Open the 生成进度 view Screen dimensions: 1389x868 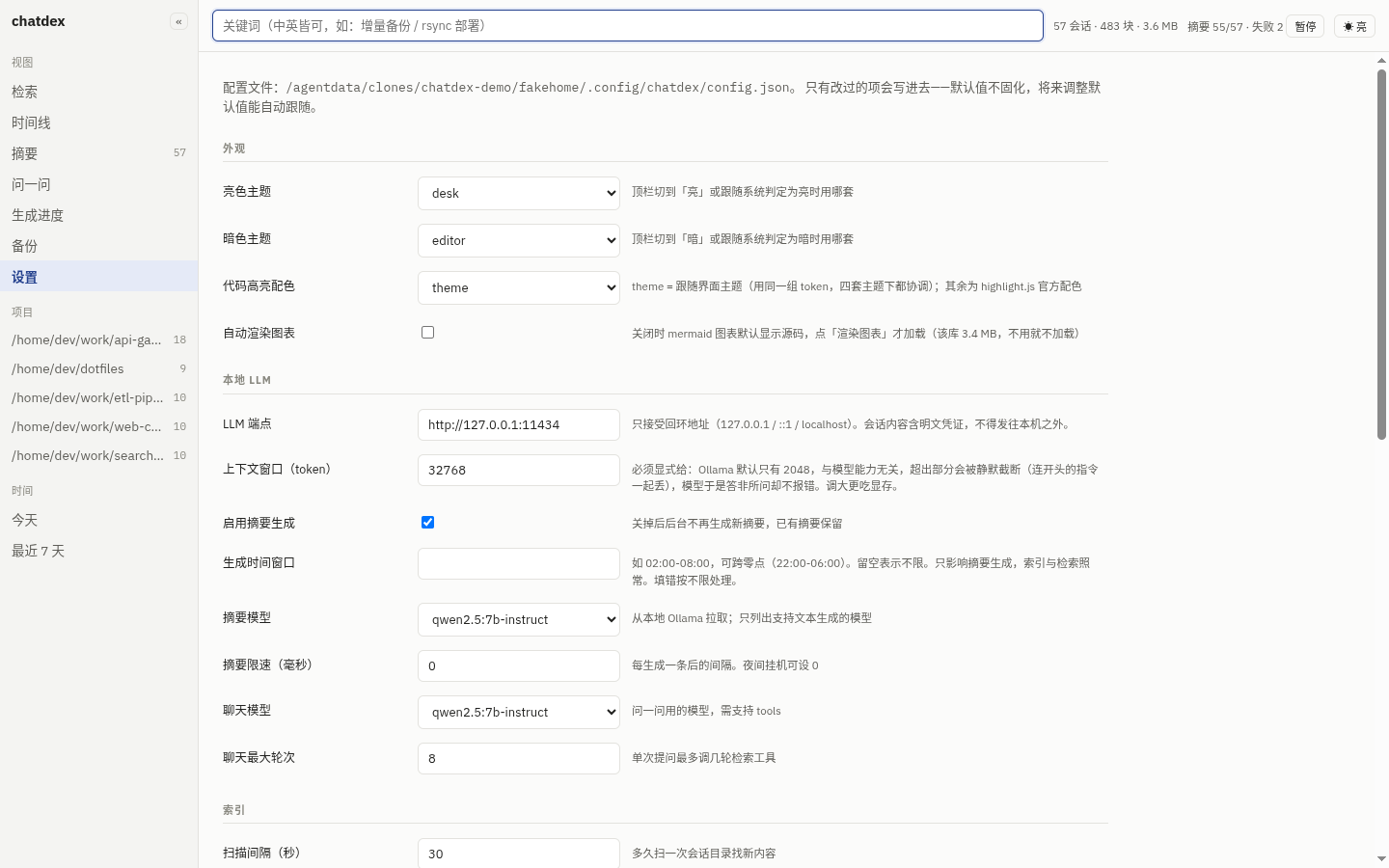coord(98,215)
